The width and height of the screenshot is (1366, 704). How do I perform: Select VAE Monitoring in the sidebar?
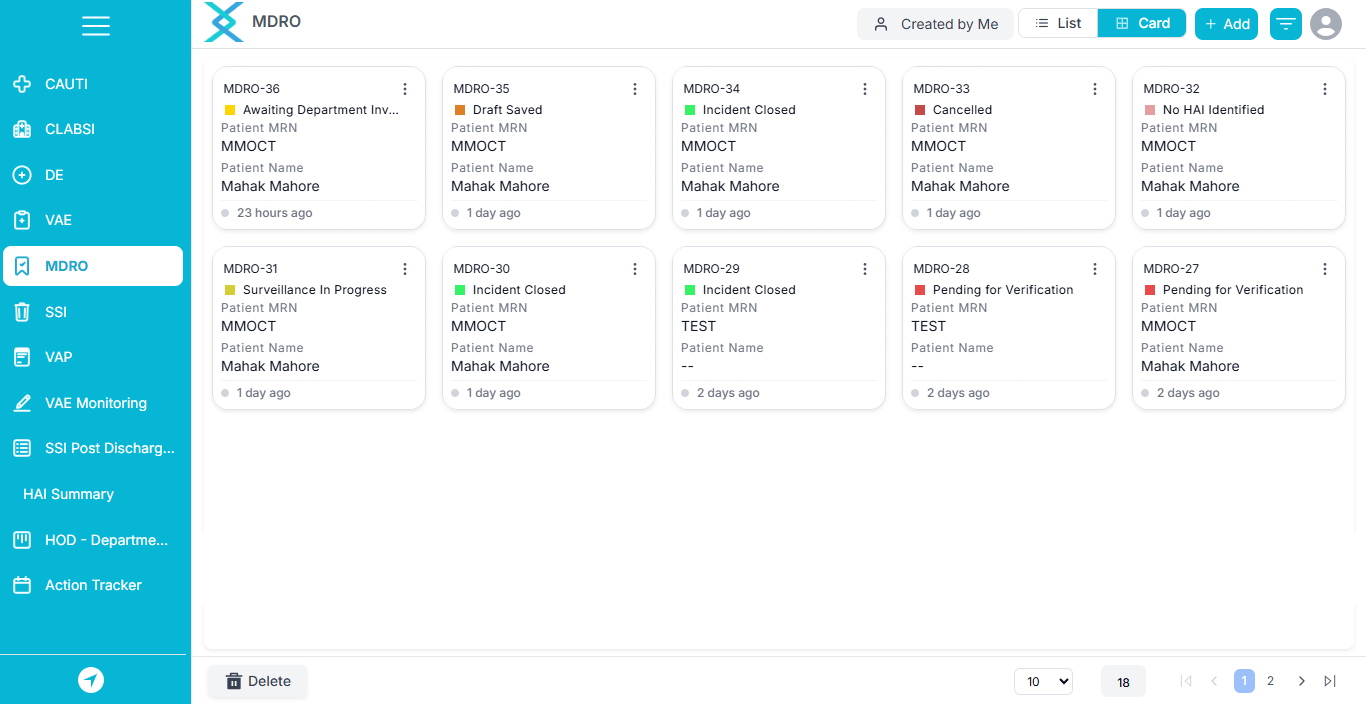tap(95, 403)
